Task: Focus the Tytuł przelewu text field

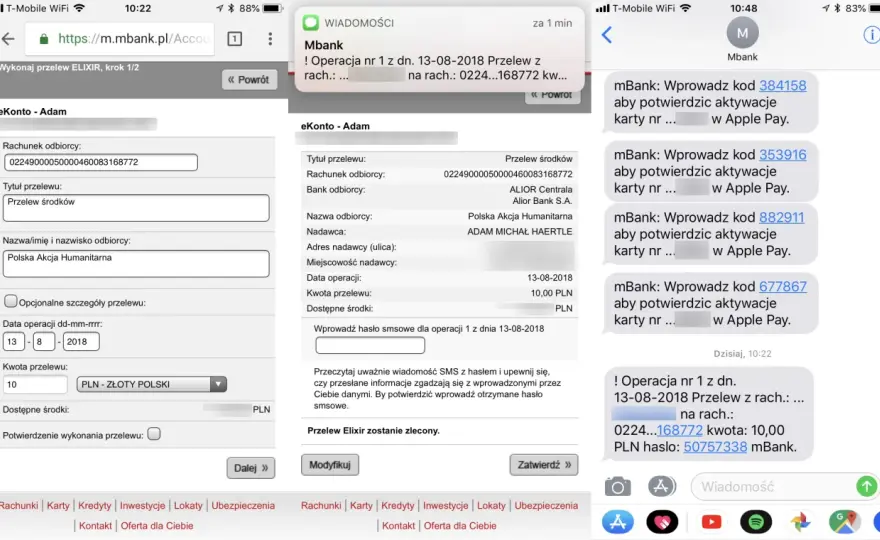Action: (136, 208)
